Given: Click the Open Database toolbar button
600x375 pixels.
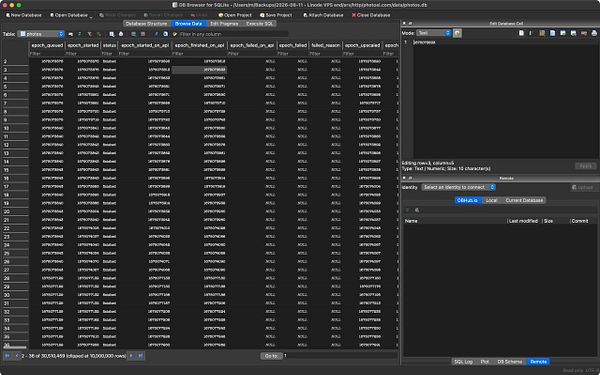Looking at the screenshot, I should click(x=69, y=15).
